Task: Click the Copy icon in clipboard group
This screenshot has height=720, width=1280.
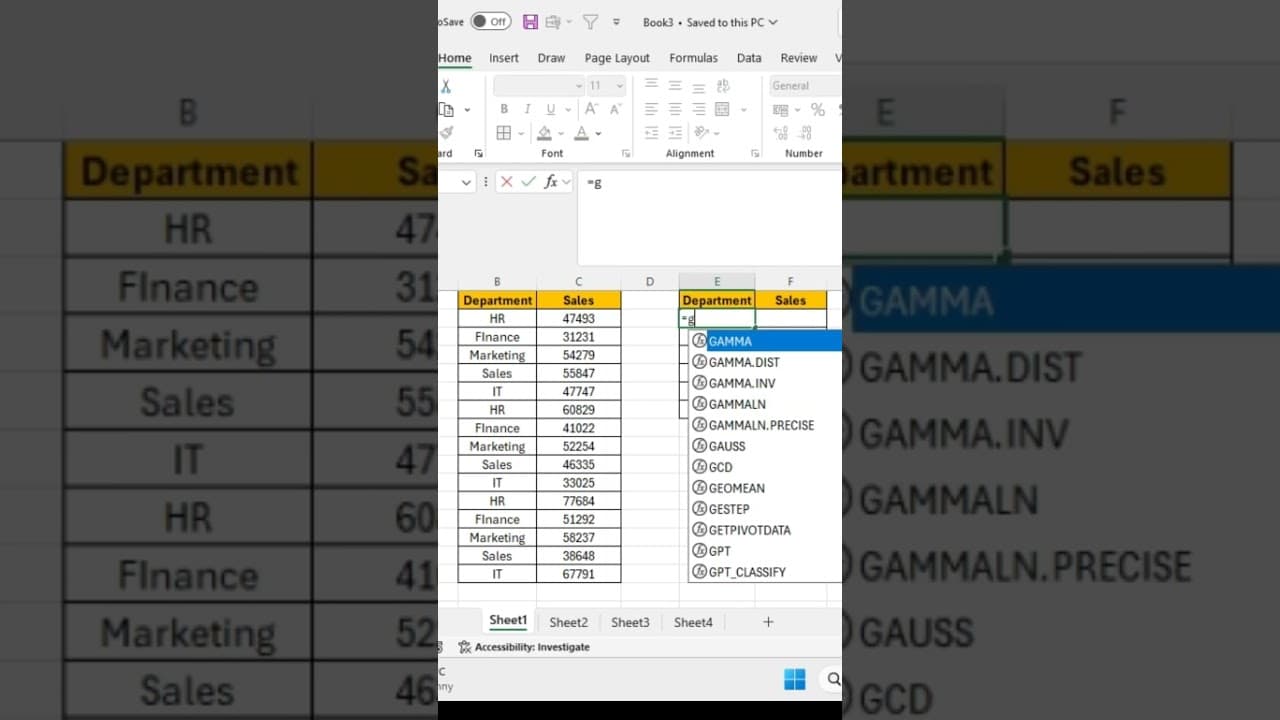Action: click(446, 110)
